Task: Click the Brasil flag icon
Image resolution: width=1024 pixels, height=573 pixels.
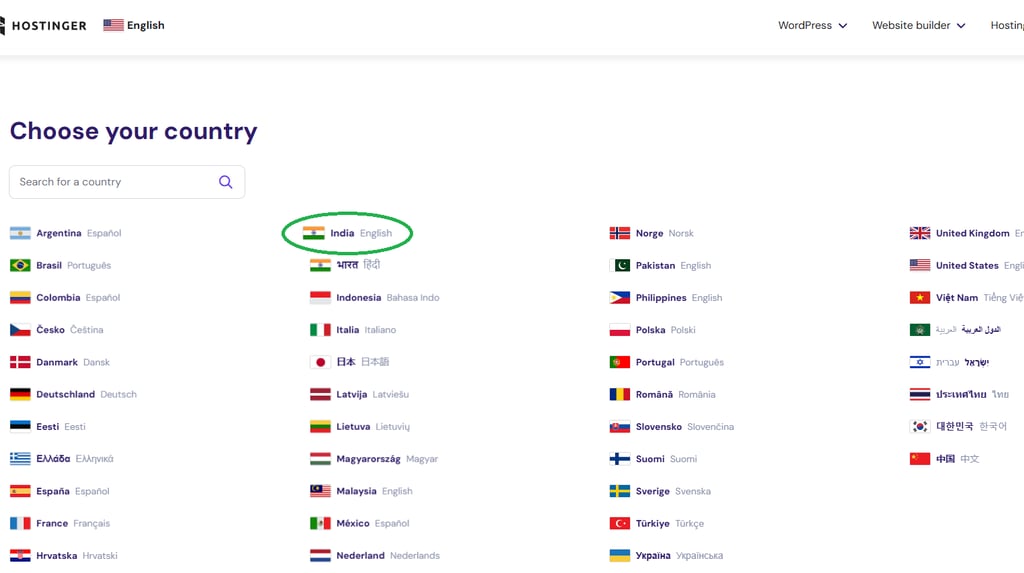Action: [x=20, y=265]
